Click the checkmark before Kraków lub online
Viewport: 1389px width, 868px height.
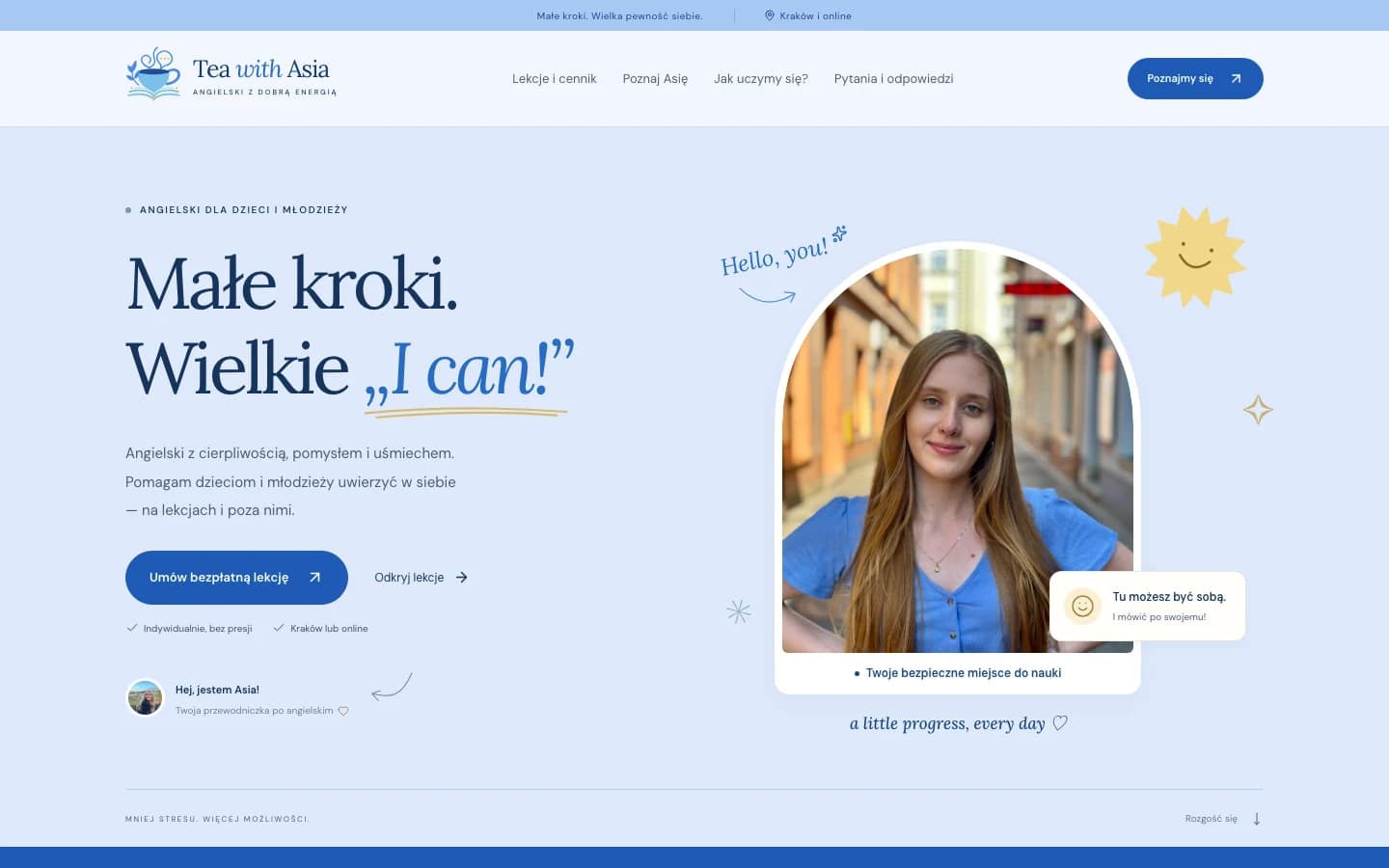tap(279, 628)
